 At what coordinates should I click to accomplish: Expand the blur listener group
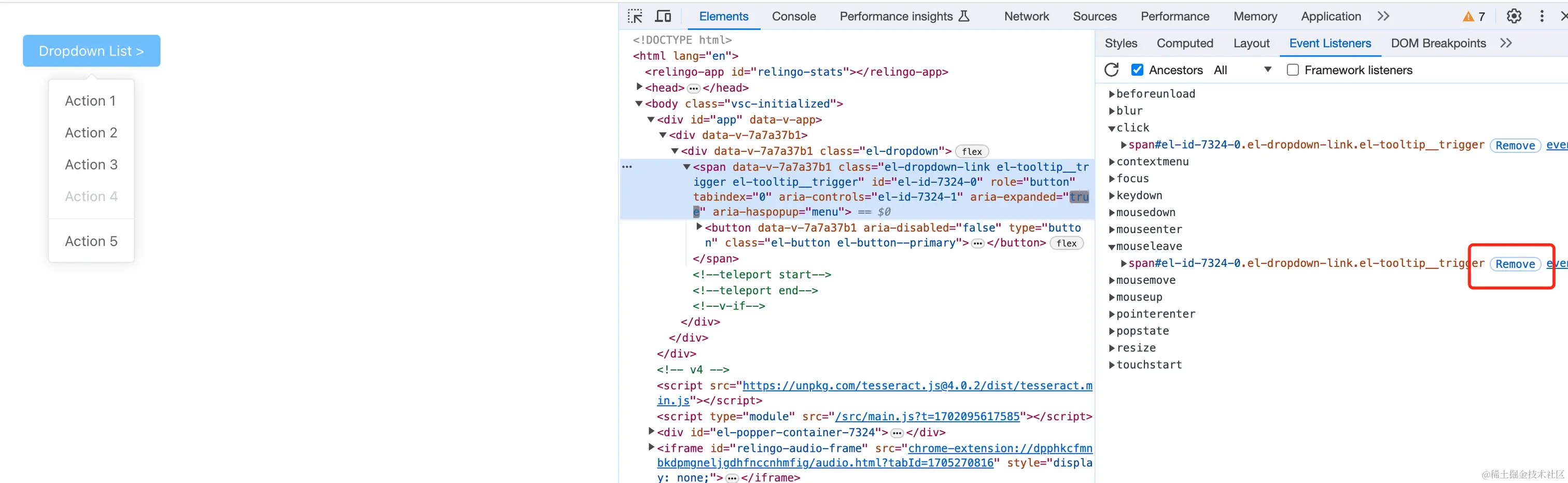[x=1112, y=111]
